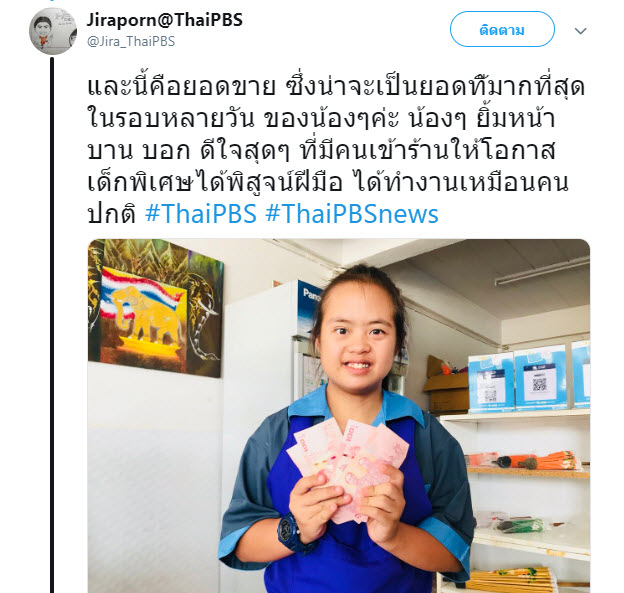This screenshot has width=624, height=593.
Task: Click the @Jira_ThaiPBS handle
Action: pos(131,41)
